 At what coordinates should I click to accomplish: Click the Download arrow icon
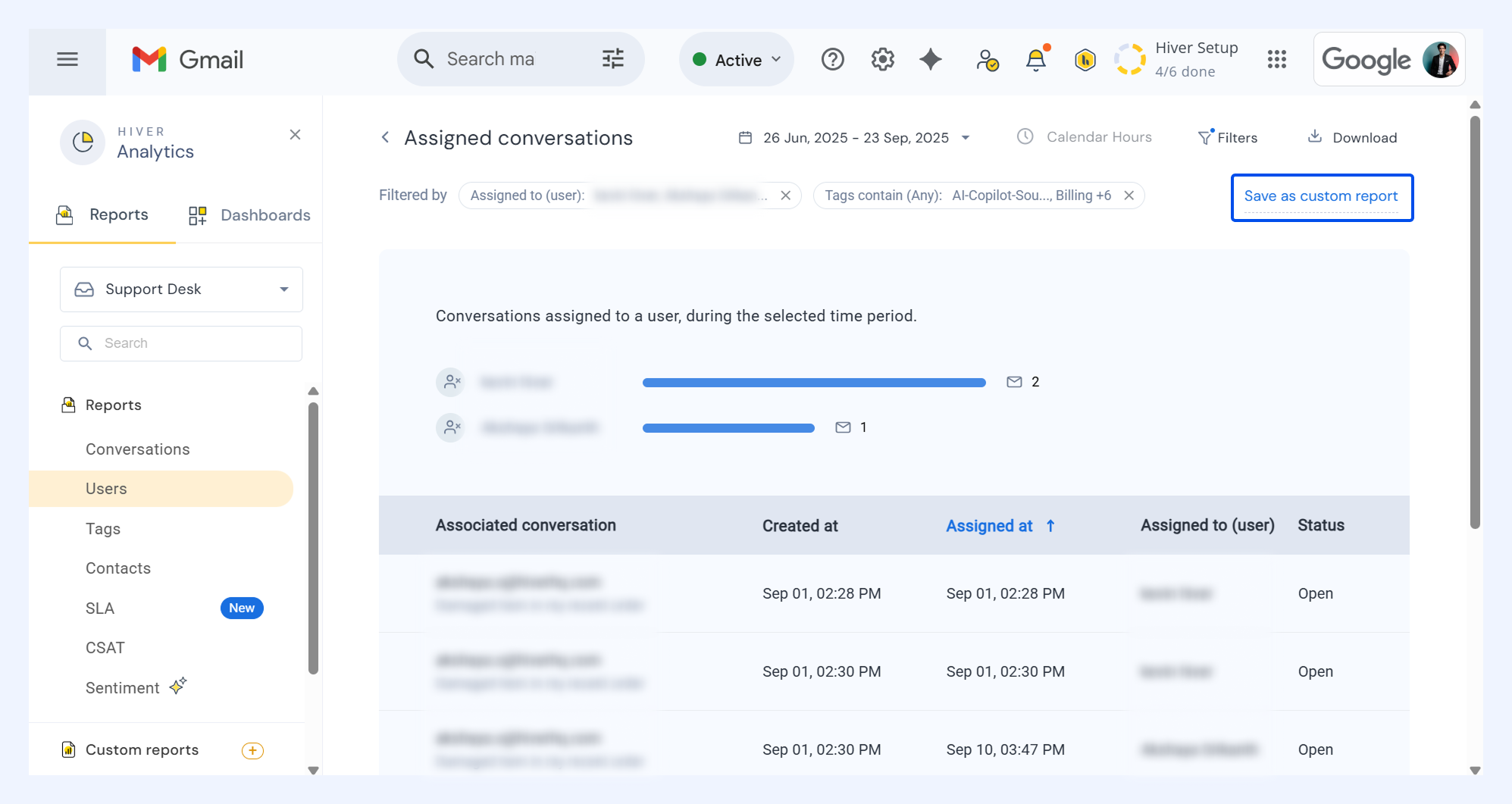tap(1315, 136)
